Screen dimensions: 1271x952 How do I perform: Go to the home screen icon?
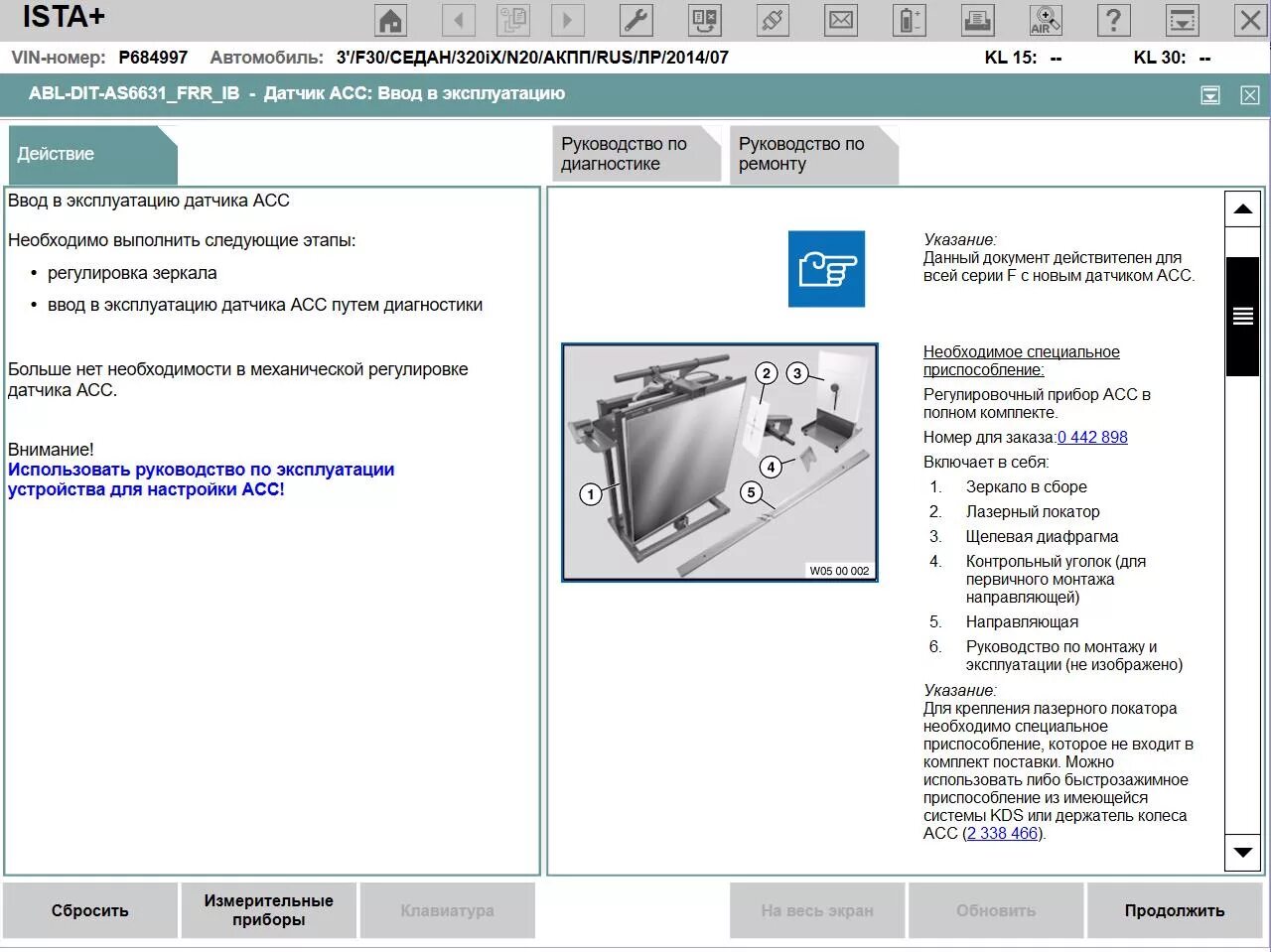tap(391, 20)
